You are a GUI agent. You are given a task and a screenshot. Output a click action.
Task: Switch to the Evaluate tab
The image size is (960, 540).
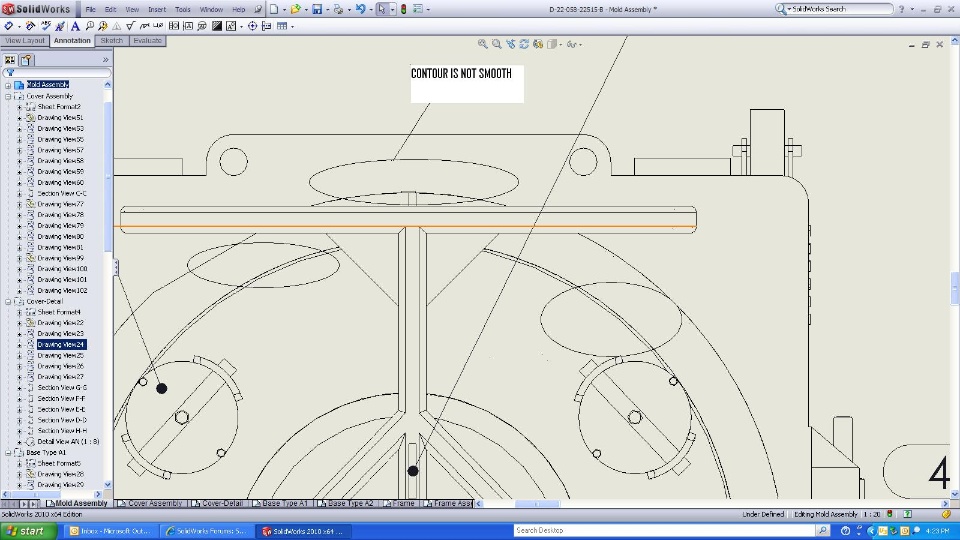(x=148, y=40)
